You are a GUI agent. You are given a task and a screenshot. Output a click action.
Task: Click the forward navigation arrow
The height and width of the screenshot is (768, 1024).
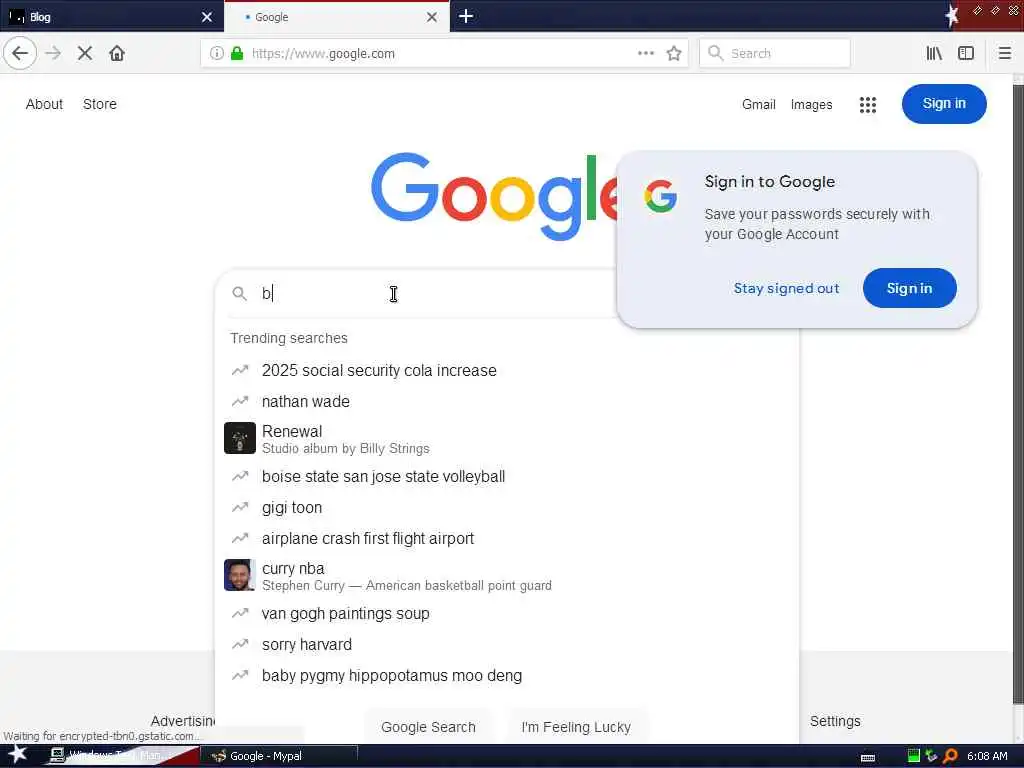point(54,54)
